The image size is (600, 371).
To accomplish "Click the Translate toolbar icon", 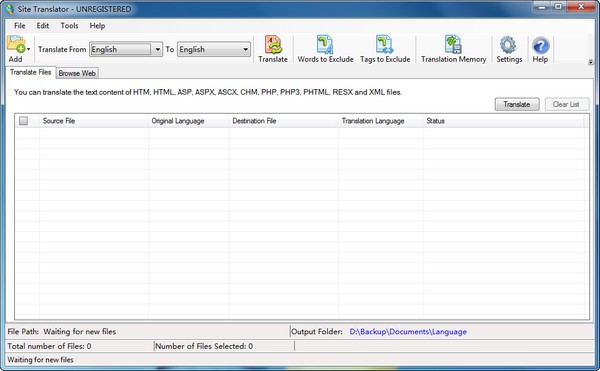I will [273, 49].
